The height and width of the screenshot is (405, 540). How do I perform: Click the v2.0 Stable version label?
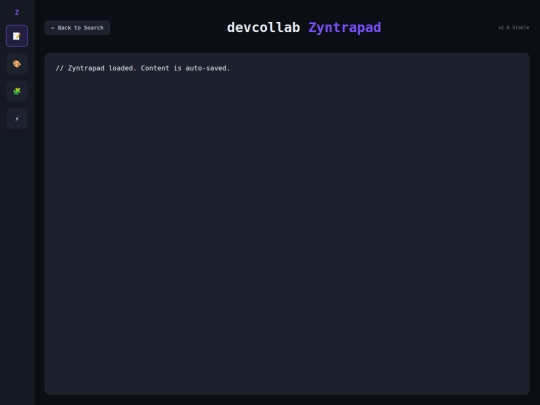coord(513,28)
